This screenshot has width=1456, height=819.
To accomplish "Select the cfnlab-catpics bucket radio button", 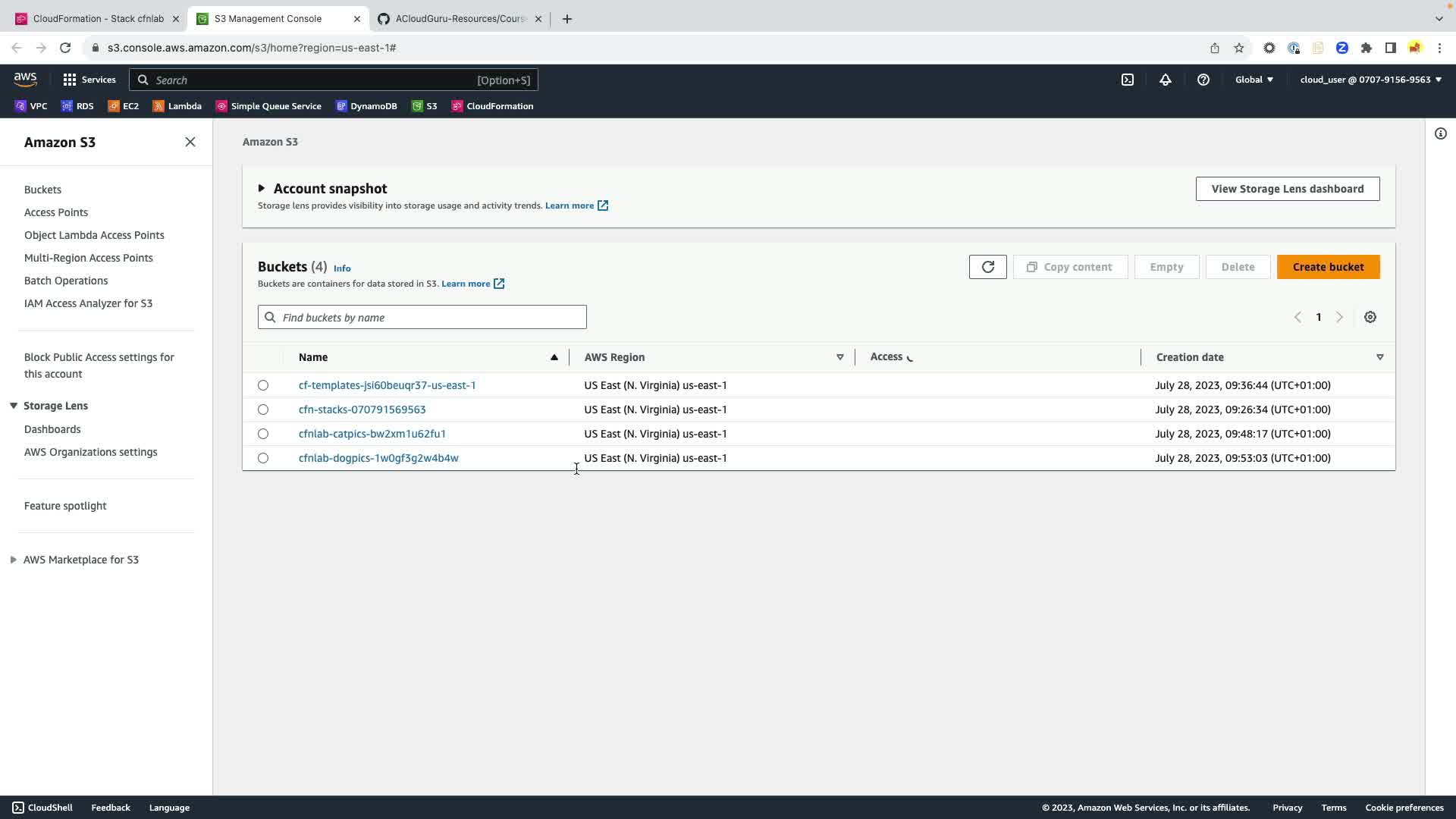I will [263, 434].
